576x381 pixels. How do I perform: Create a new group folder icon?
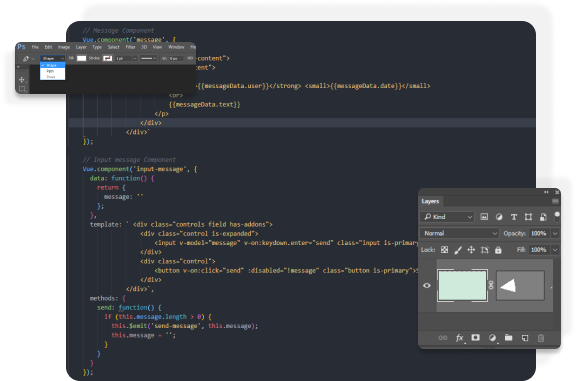pos(508,337)
